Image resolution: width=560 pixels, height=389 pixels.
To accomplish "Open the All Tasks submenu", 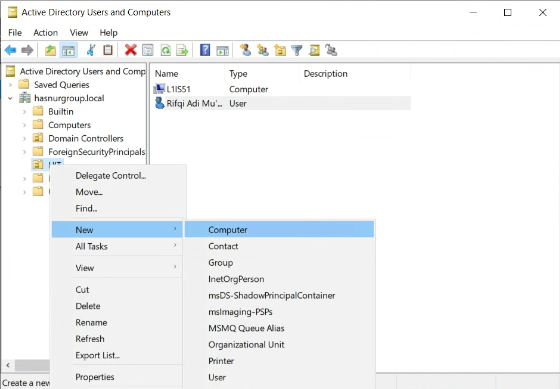I will [x=117, y=246].
